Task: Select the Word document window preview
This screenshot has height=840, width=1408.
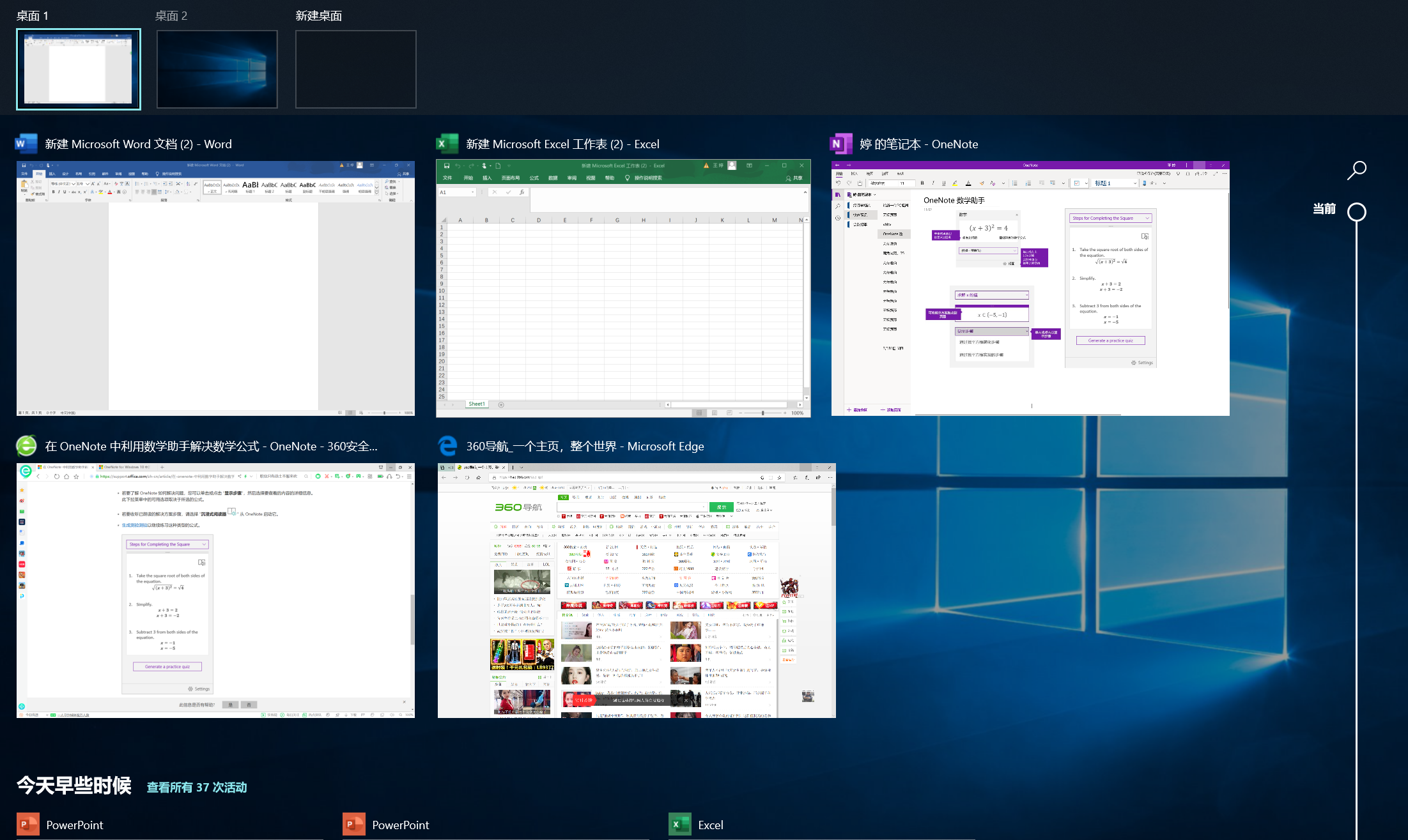Action: [215, 288]
